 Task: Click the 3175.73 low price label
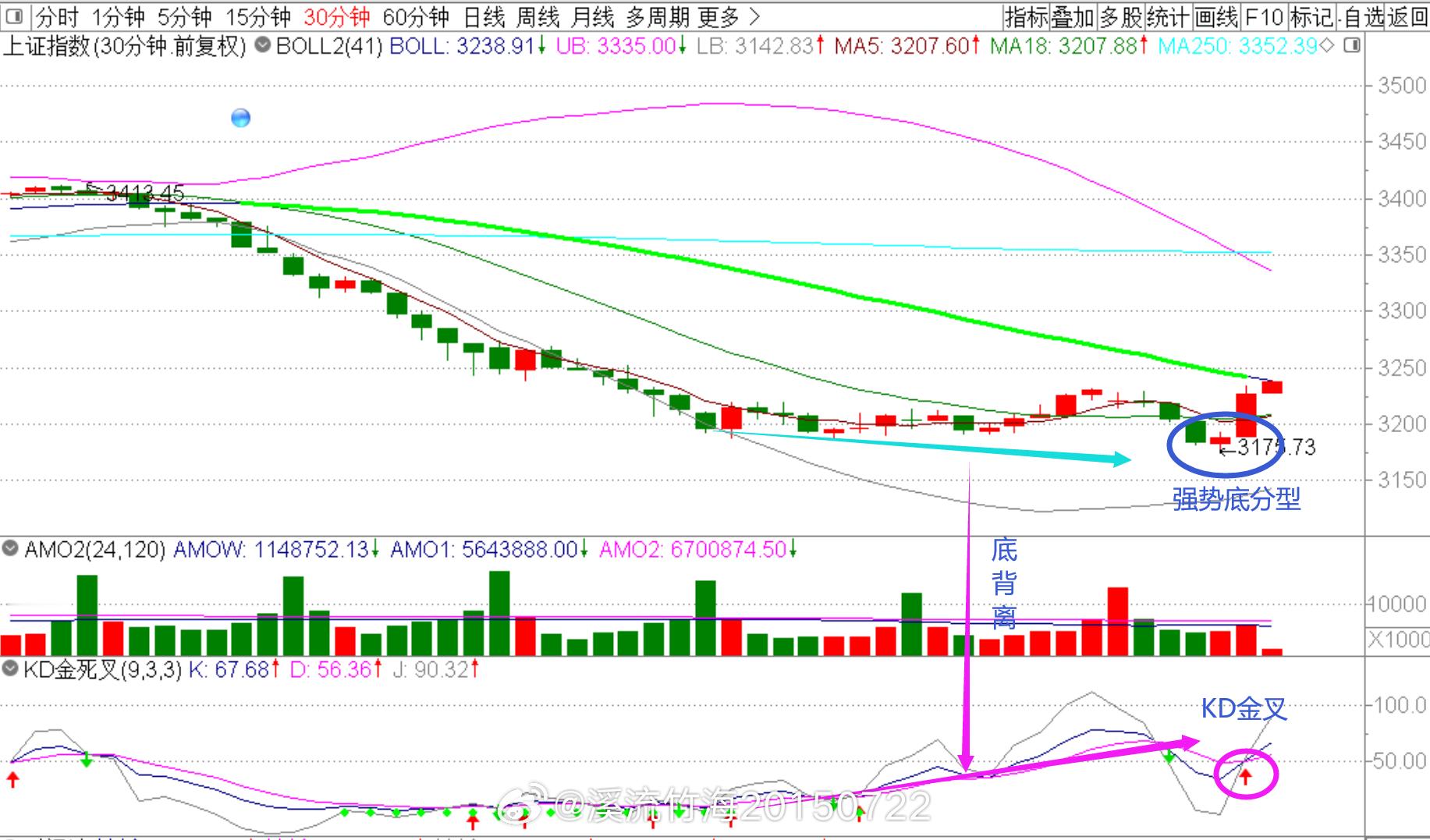coord(1276,447)
